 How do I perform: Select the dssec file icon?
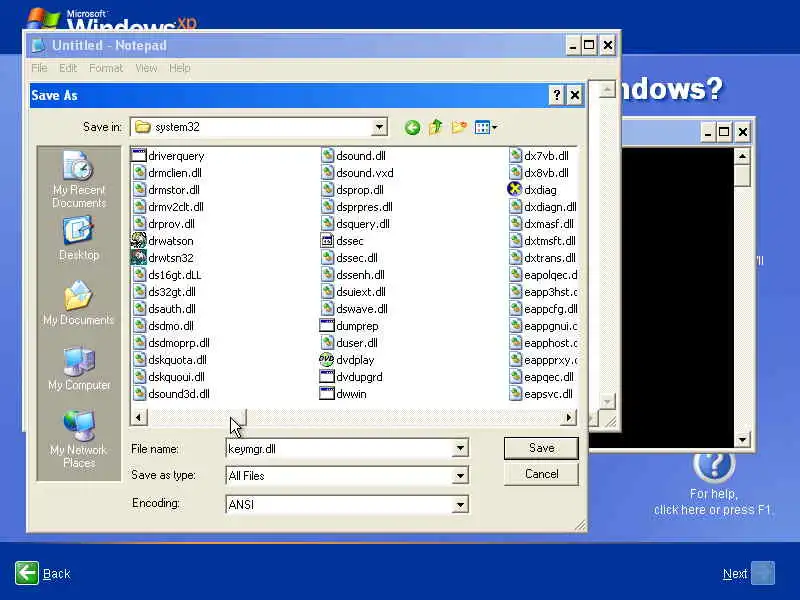coord(327,240)
